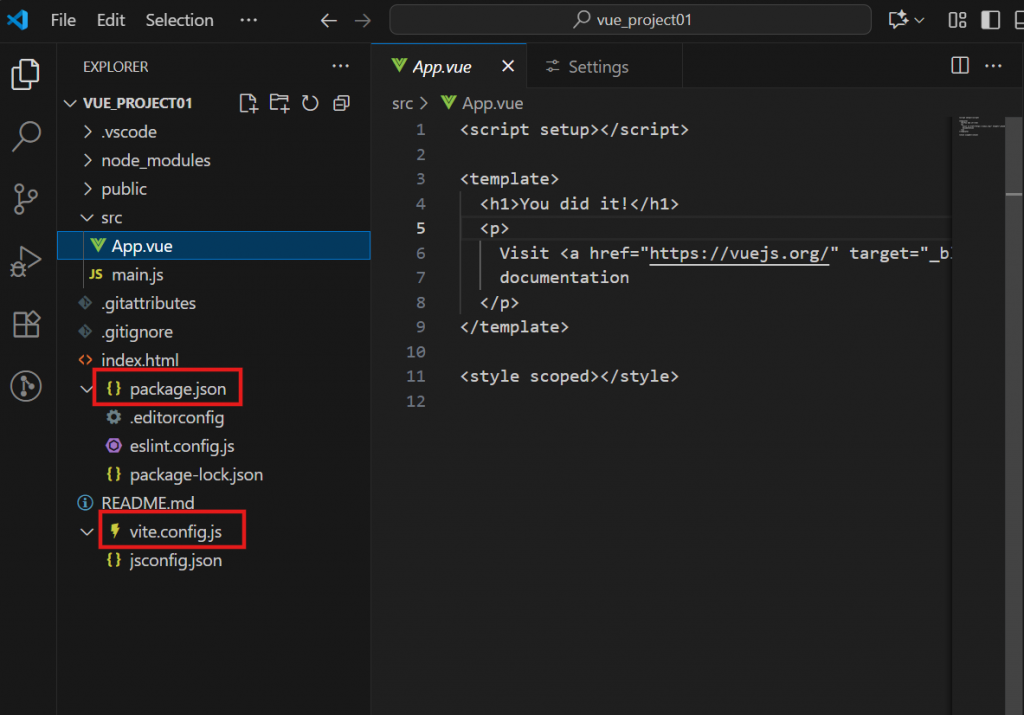Create a new folder in VUE_PROJECT01

pyautogui.click(x=280, y=103)
